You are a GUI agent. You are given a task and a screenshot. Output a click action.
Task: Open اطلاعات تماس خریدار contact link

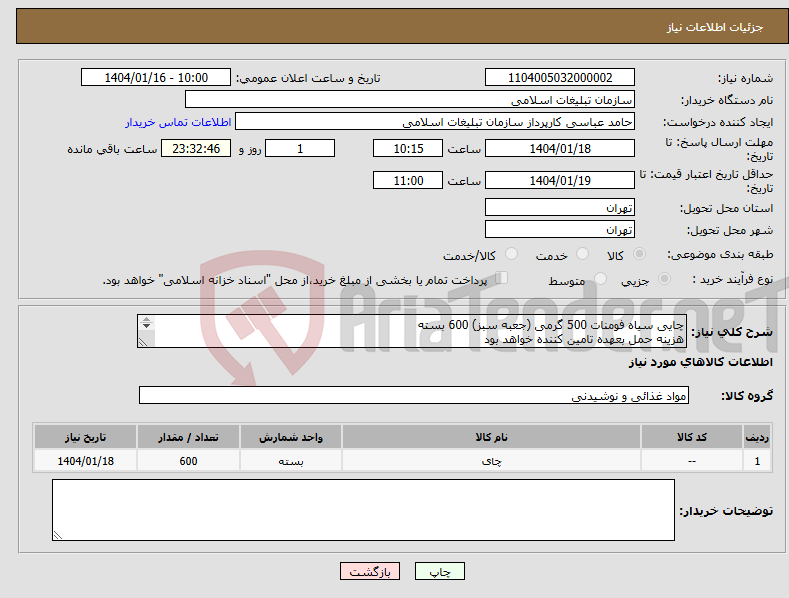click(x=178, y=122)
